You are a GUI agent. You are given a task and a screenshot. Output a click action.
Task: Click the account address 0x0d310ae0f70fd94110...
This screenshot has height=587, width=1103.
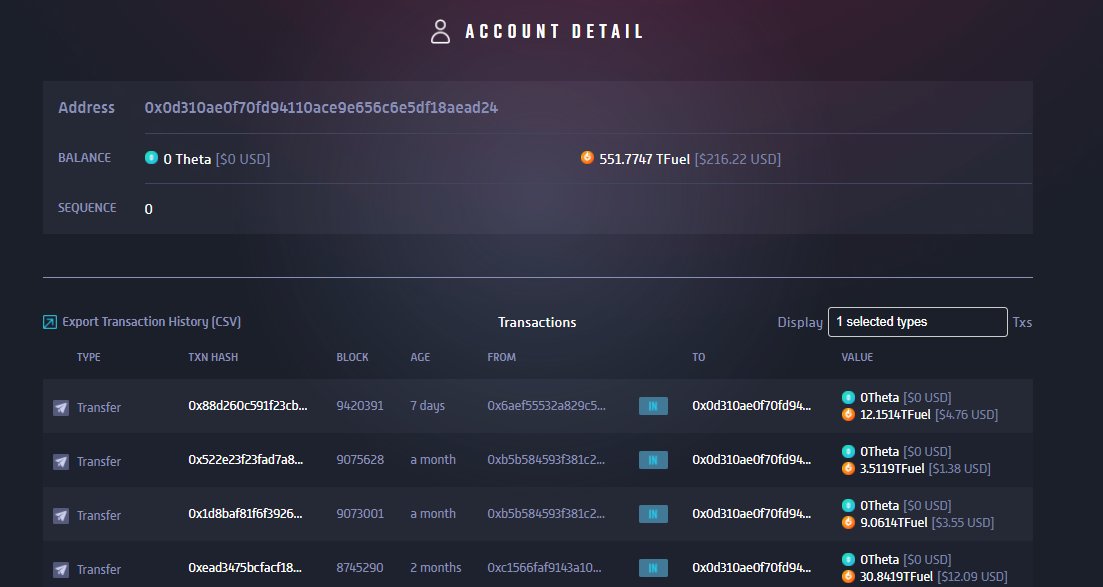tap(321, 108)
